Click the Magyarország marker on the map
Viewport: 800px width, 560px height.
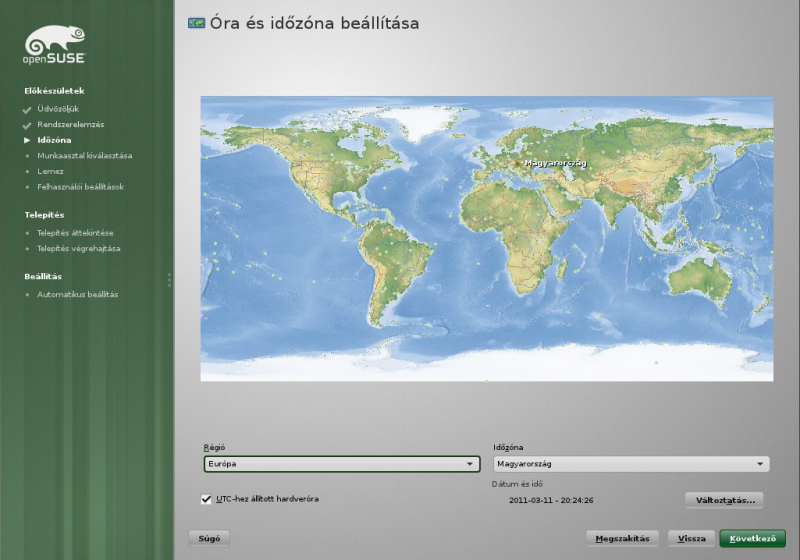tap(519, 162)
